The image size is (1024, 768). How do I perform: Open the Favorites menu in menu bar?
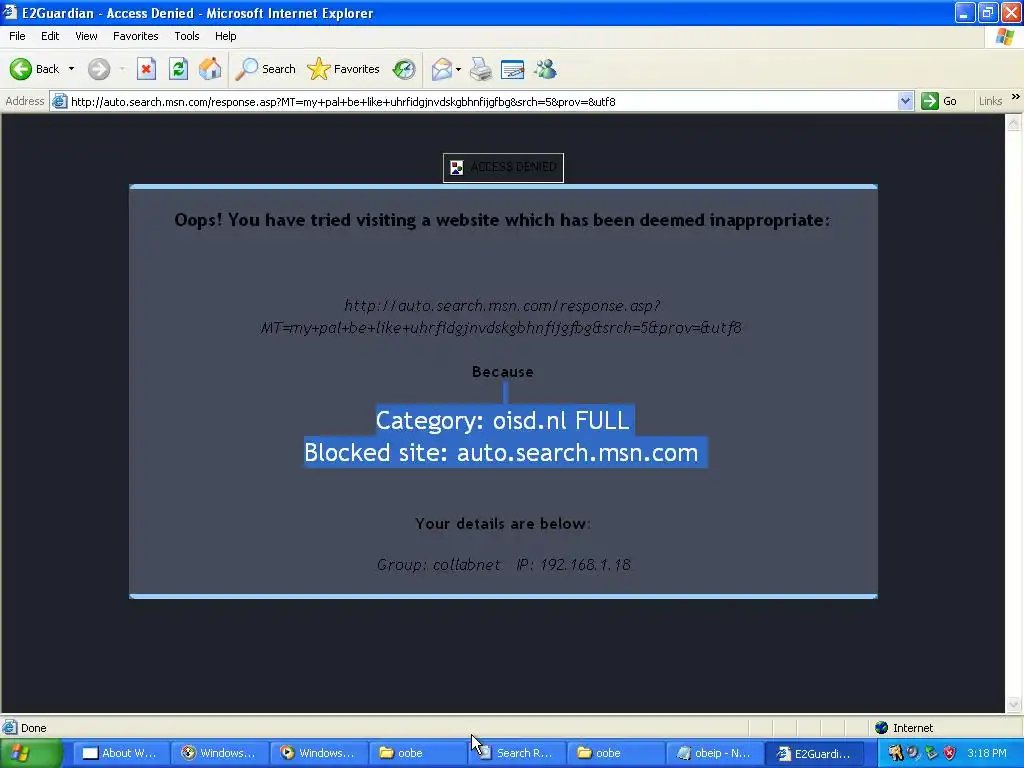click(135, 36)
